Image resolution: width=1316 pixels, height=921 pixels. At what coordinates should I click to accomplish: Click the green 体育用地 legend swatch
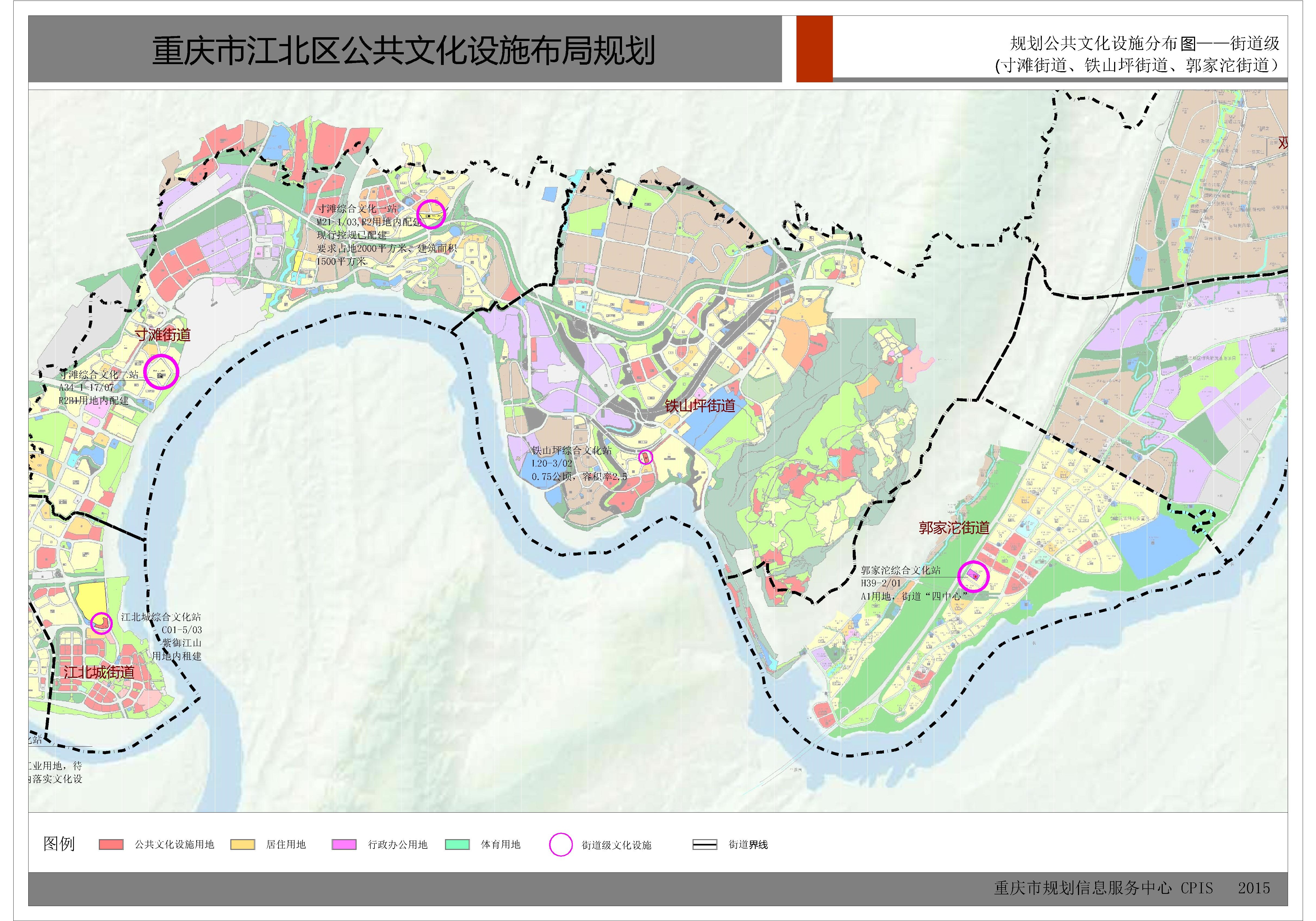457,844
